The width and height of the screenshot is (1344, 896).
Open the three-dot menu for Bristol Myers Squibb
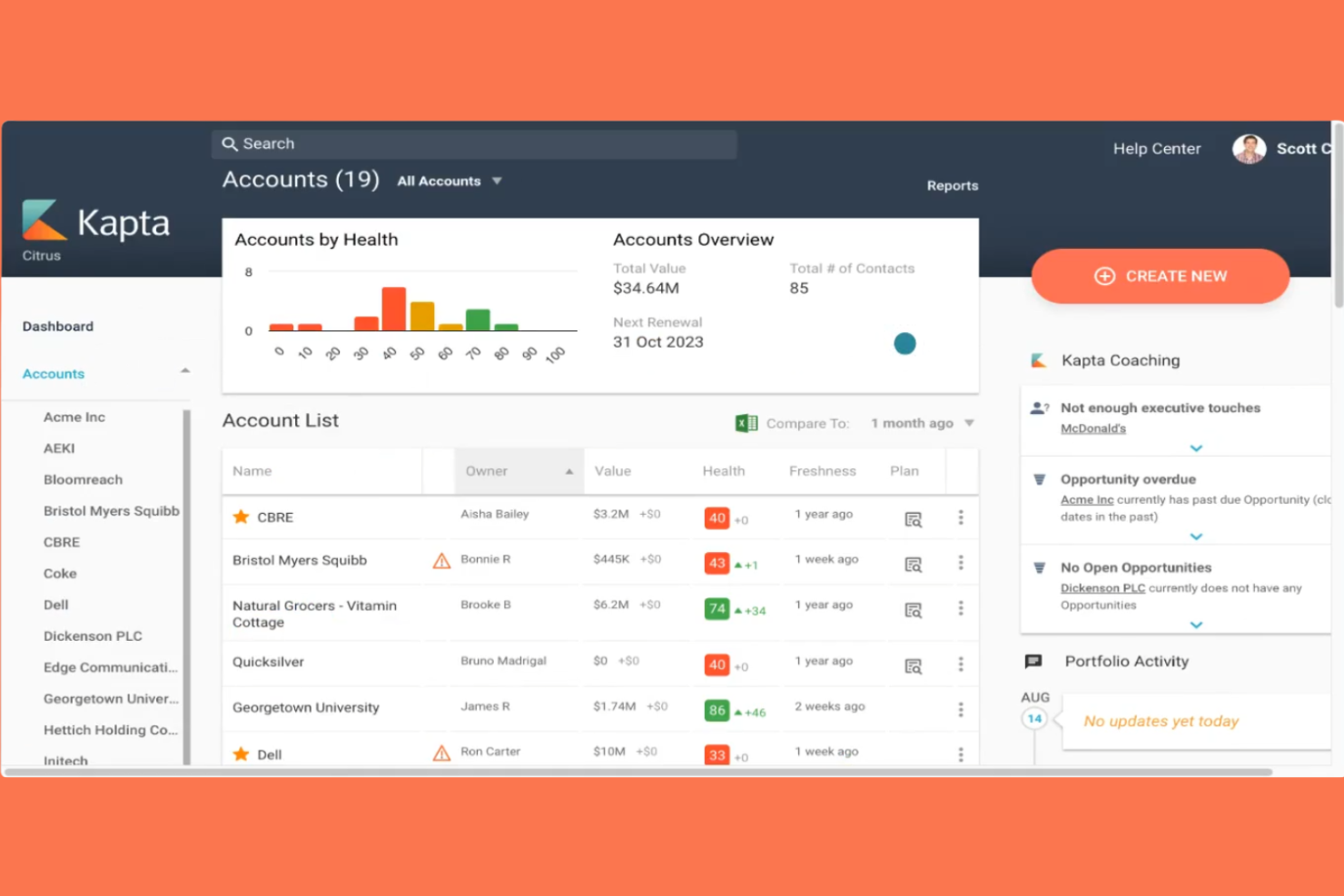tap(961, 563)
